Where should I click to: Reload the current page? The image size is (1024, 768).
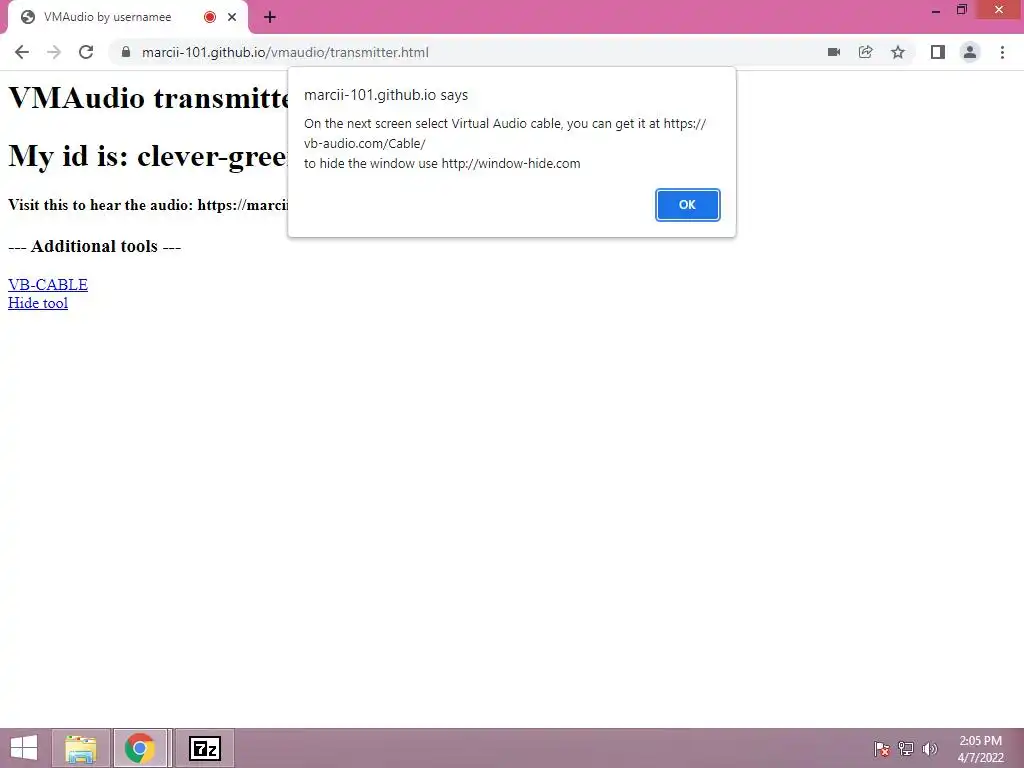86,52
